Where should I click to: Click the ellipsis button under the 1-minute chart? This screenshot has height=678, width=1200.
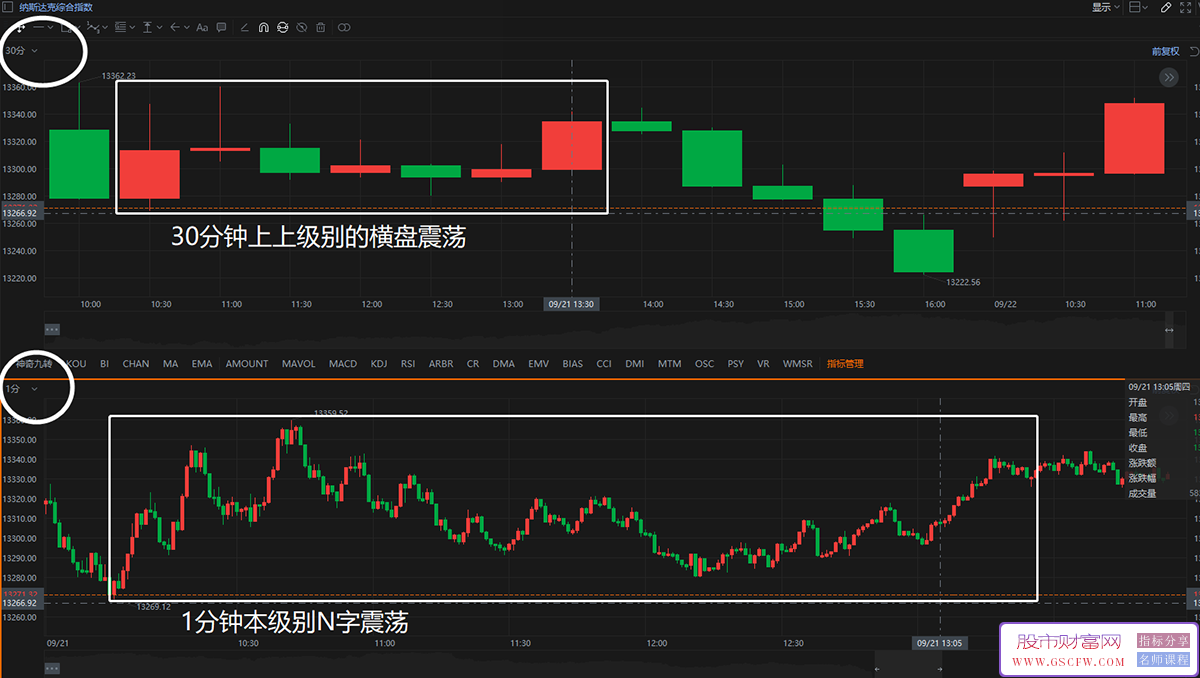52,668
